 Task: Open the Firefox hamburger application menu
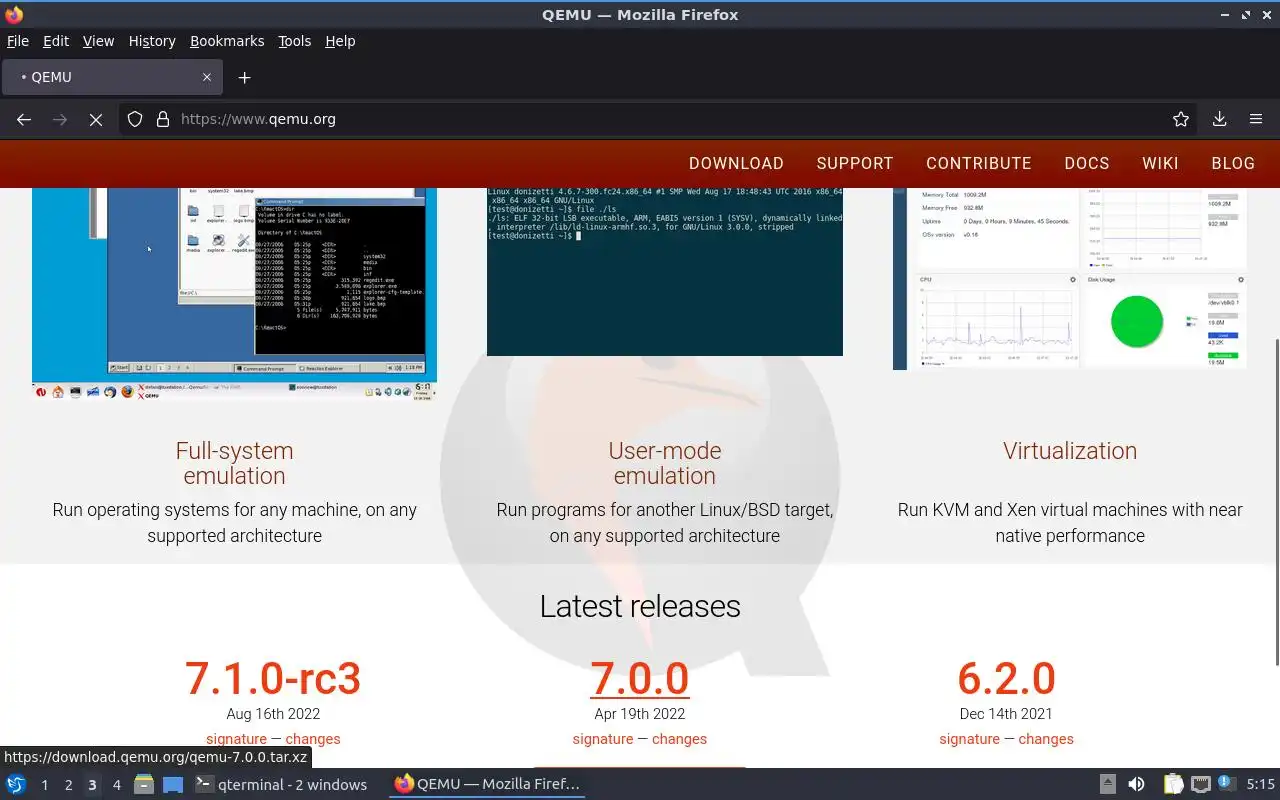coord(1256,119)
